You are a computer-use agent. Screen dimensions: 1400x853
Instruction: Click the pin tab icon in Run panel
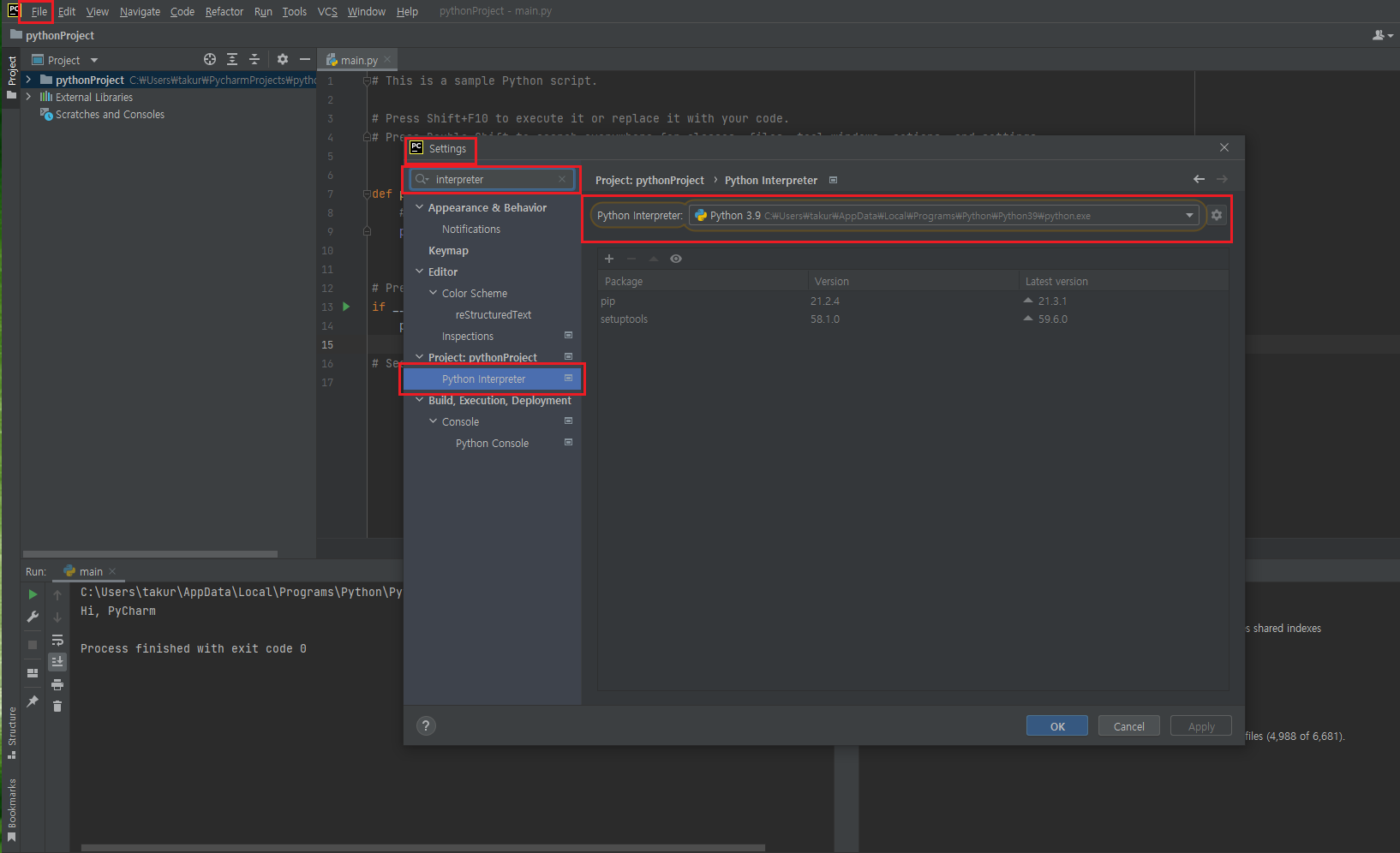33,701
